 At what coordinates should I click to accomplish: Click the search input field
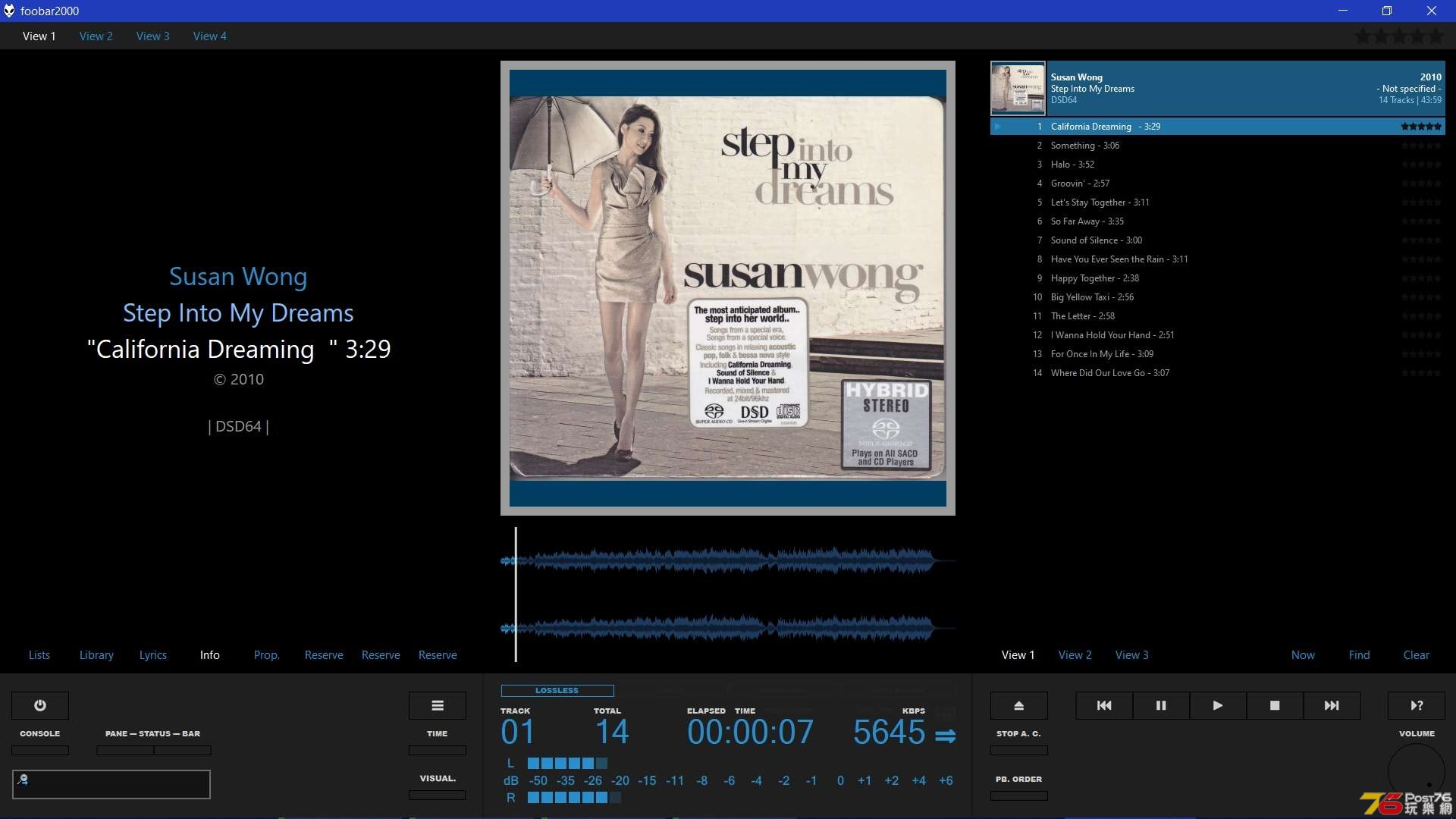[111, 784]
